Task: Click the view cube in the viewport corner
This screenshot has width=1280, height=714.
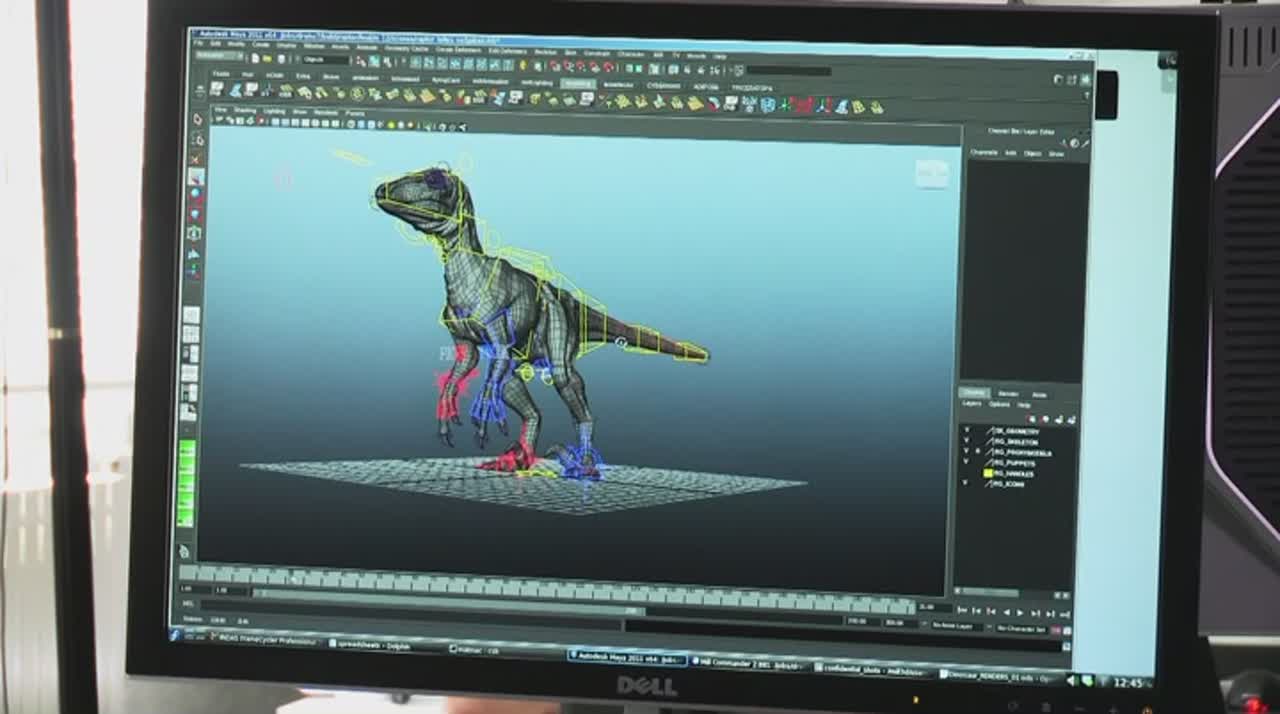Action: point(930,173)
